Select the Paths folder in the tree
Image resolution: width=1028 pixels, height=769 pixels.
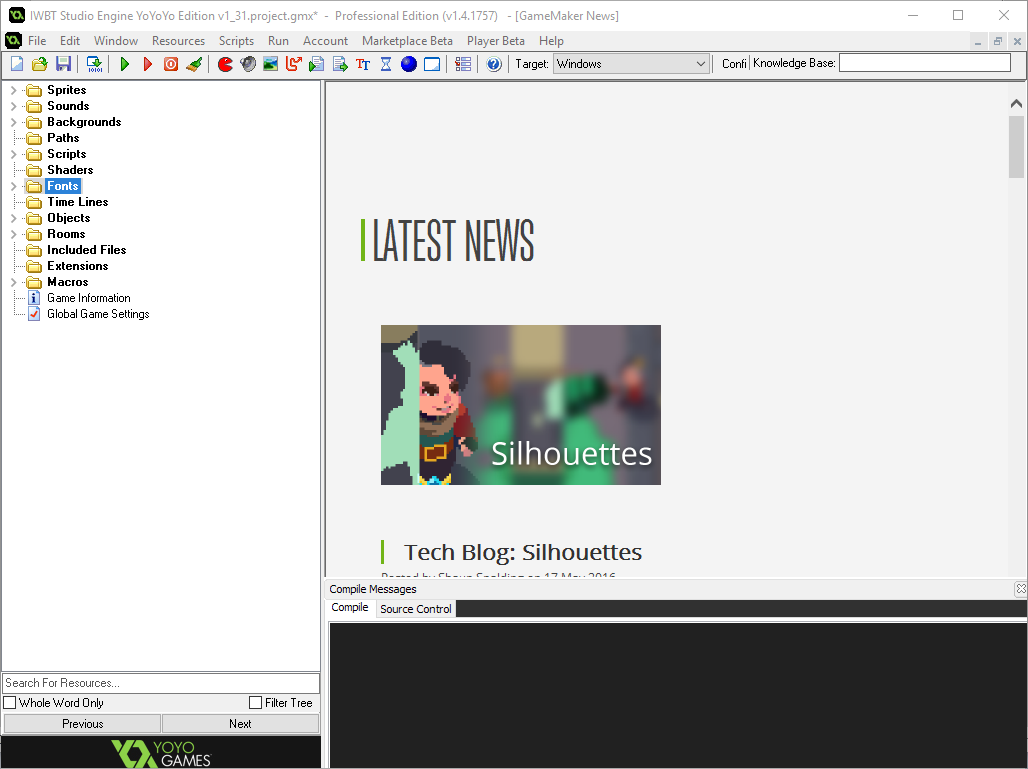(63, 138)
